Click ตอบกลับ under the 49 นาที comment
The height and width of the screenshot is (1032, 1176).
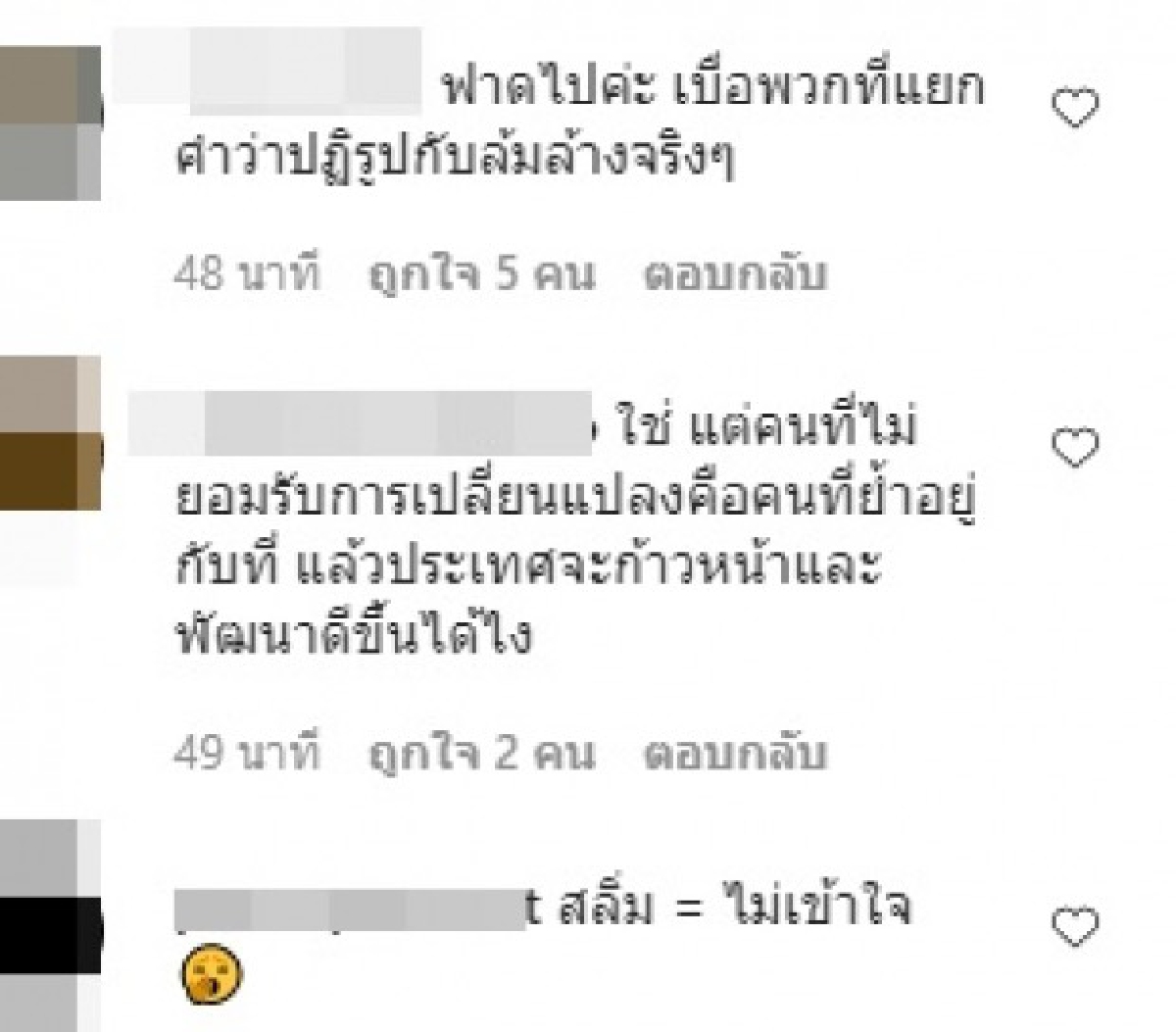pos(735,754)
